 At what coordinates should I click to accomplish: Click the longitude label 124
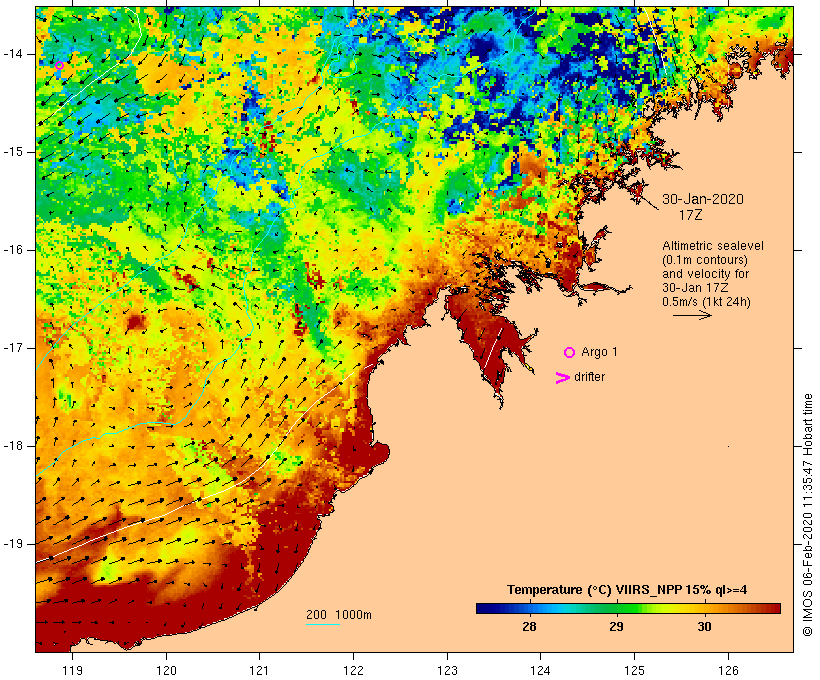(541, 670)
